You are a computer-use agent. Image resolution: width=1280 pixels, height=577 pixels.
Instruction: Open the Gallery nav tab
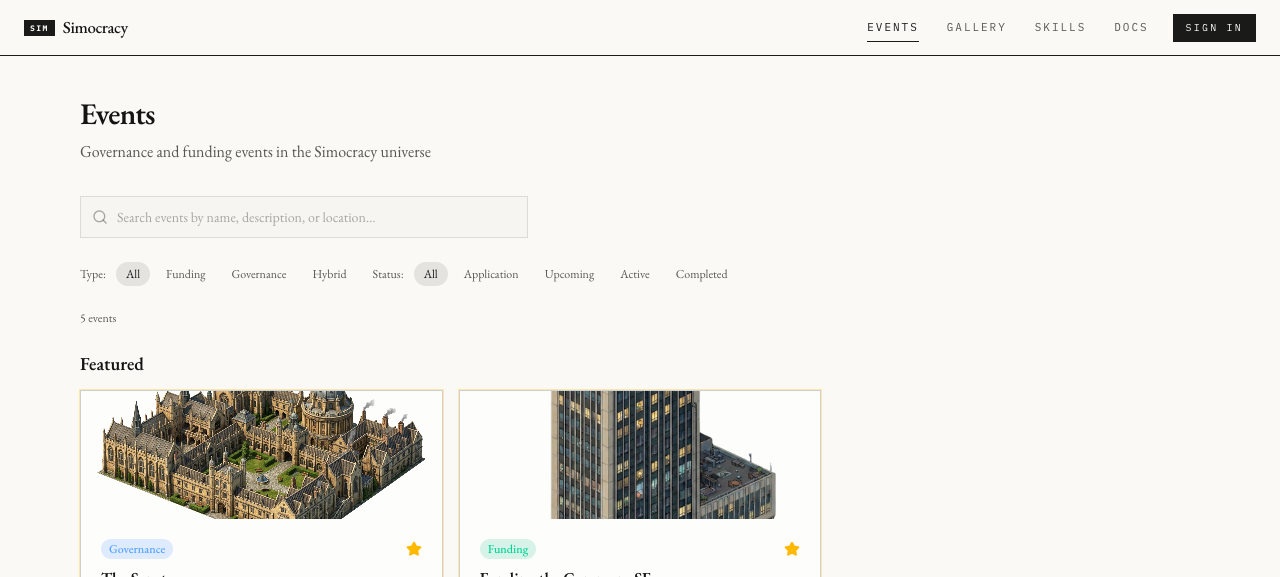(x=977, y=28)
